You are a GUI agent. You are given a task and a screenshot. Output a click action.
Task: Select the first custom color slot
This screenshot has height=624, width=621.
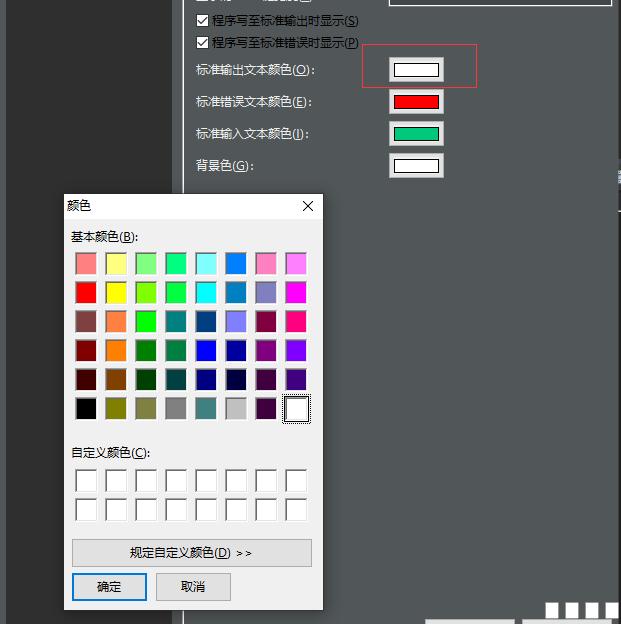86,481
